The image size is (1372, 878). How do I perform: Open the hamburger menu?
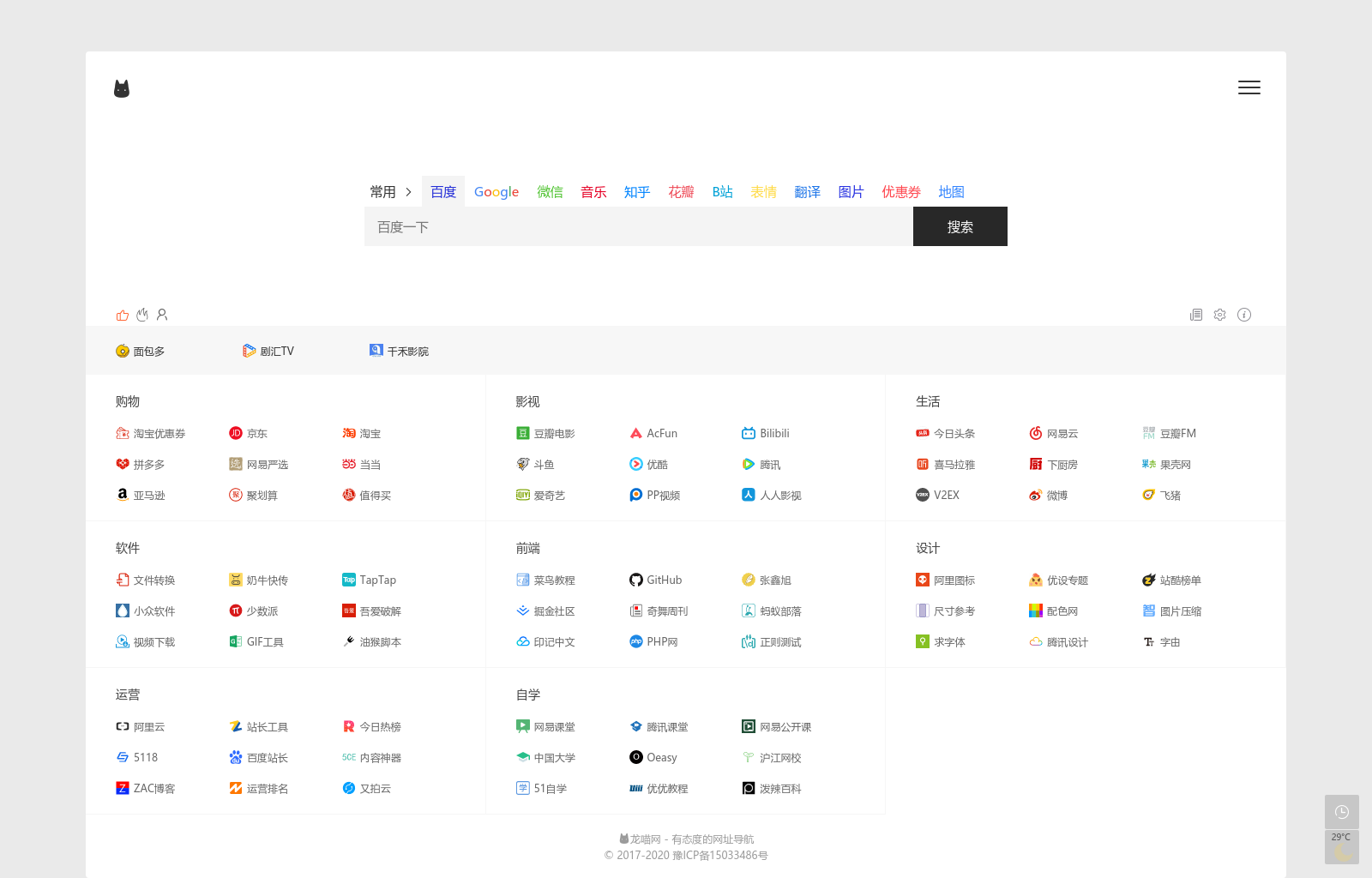tap(1249, 87)
